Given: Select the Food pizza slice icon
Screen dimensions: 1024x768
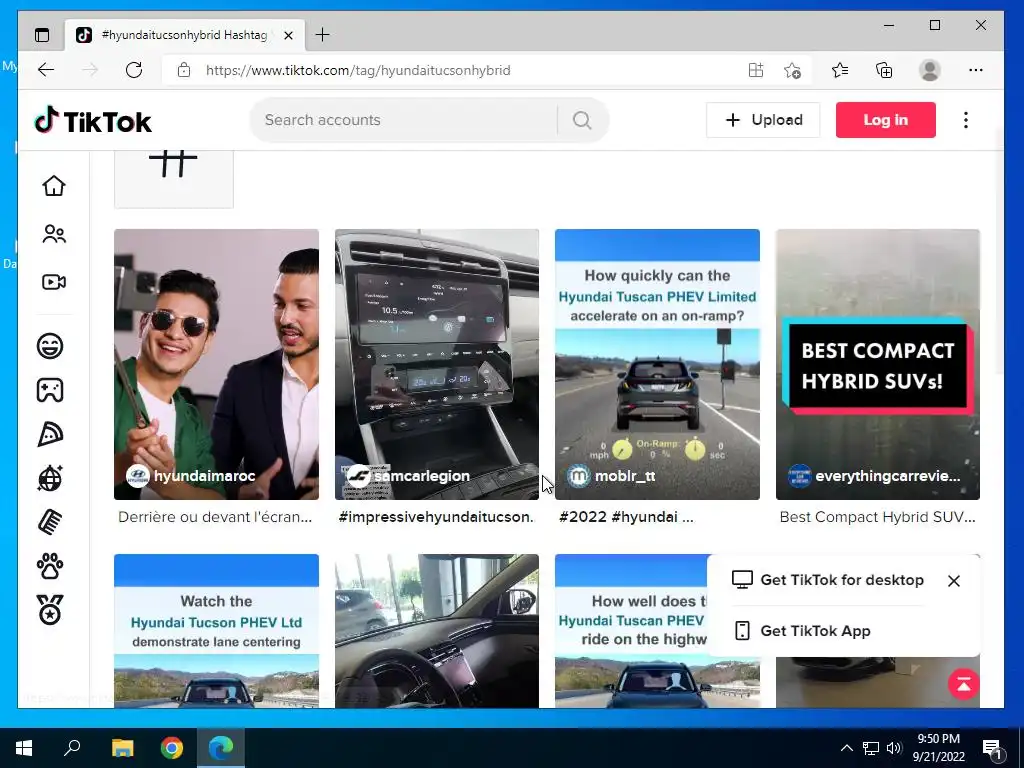Looking at the screenshot, I should pos(50,434).
